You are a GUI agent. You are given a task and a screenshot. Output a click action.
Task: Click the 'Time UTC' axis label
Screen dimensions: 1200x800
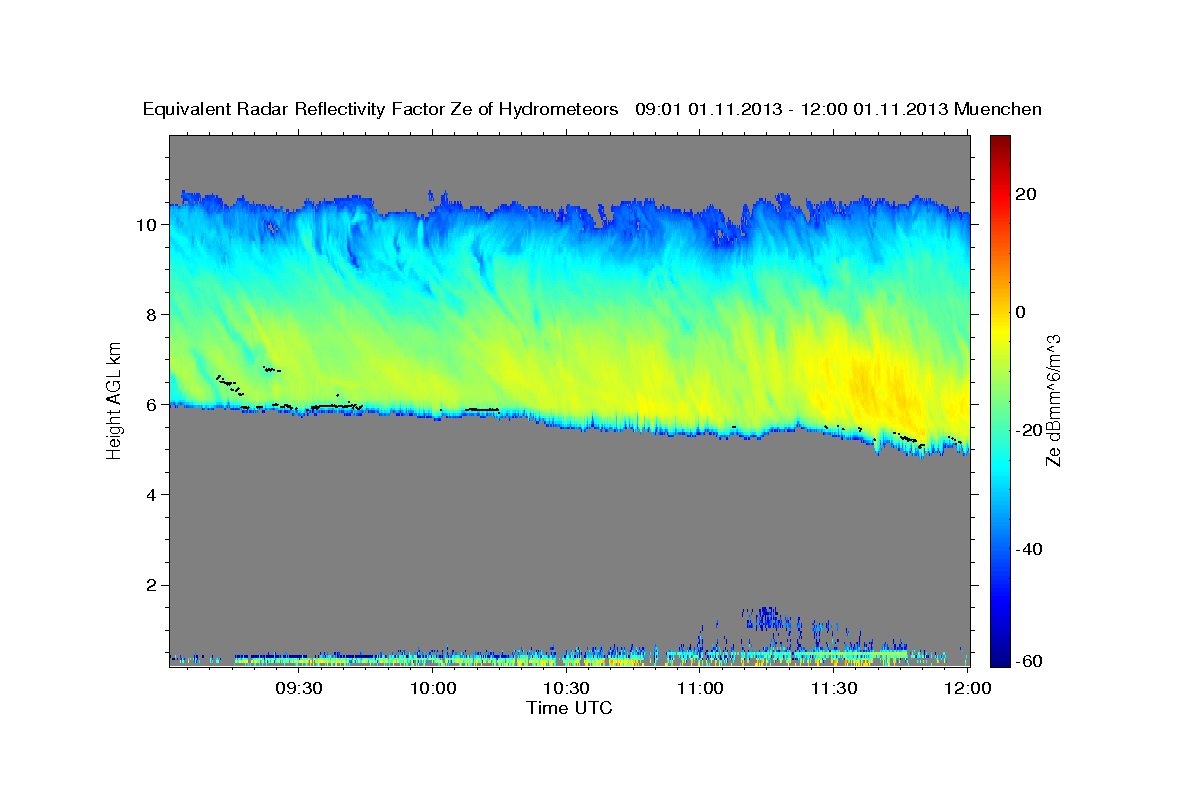point(569,708)
